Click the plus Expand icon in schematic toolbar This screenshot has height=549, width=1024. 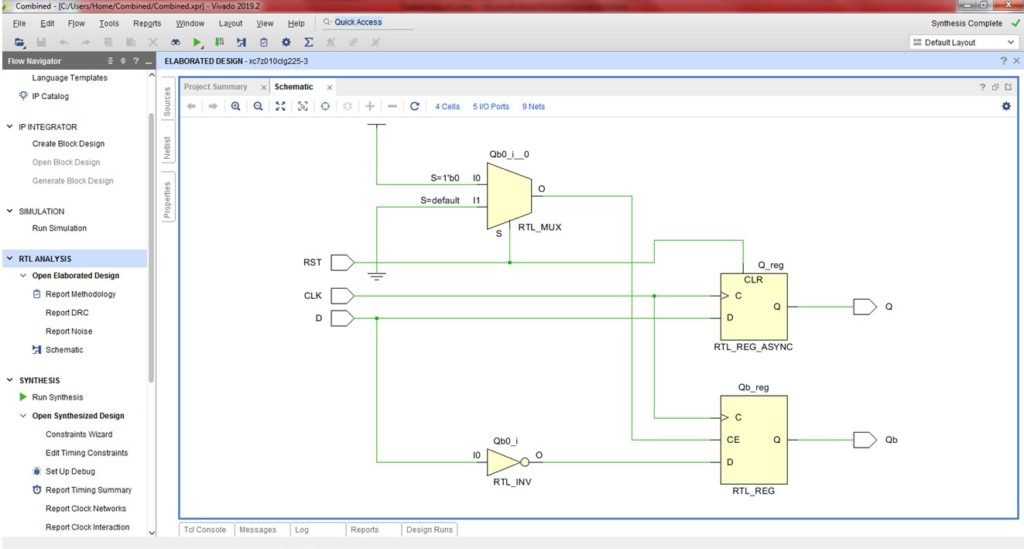[370, 106]
